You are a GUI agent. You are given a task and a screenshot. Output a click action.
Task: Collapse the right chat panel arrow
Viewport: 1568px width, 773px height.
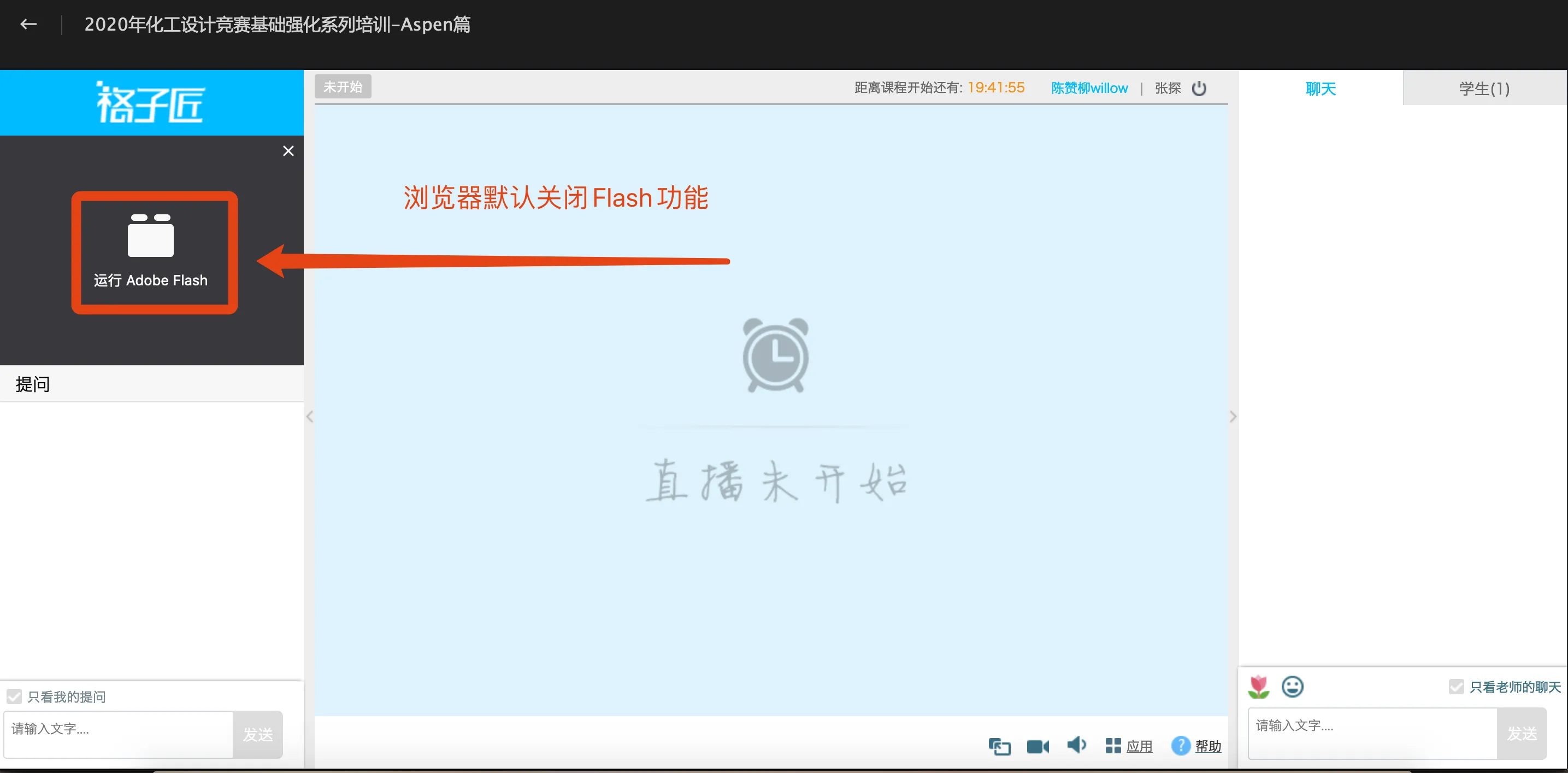tap(1233, 417)
